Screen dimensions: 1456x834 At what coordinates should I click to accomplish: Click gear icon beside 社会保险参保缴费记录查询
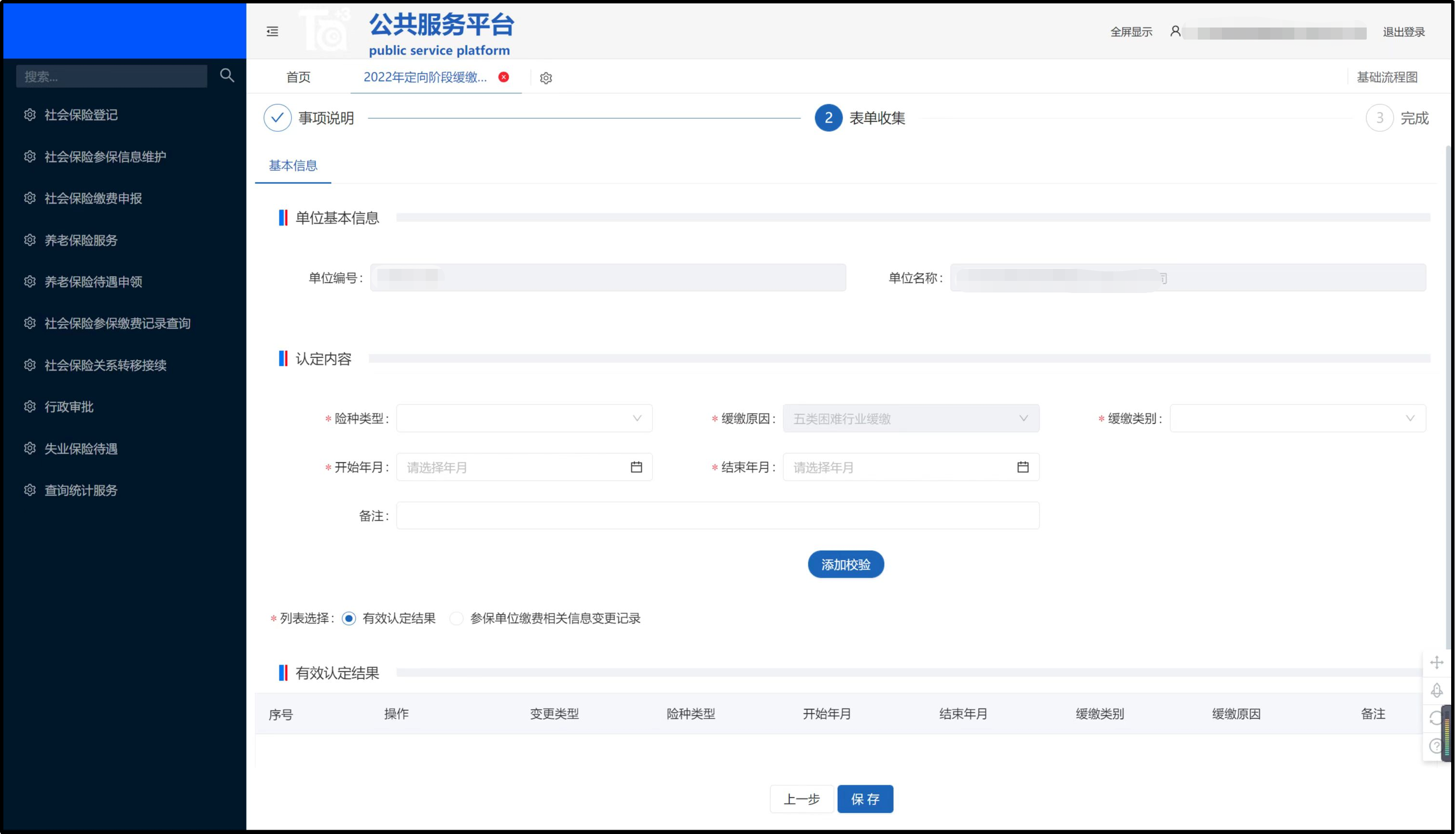point(30,323)
